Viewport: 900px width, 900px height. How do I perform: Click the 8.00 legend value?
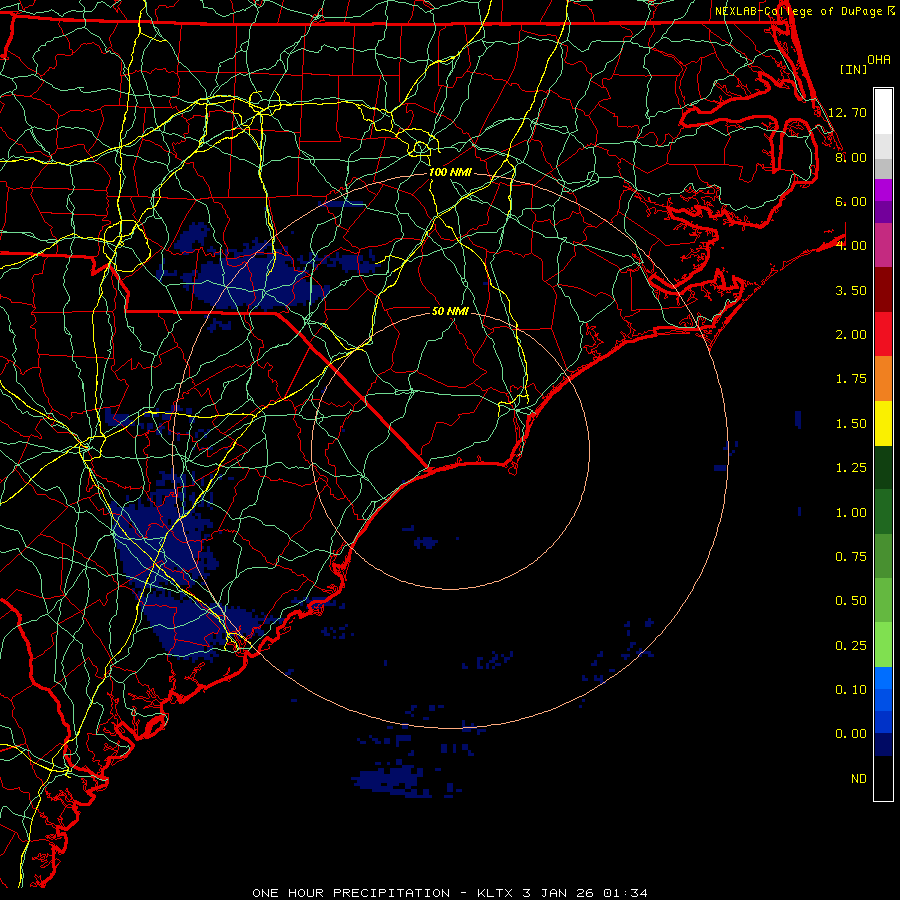coord(851,157)
